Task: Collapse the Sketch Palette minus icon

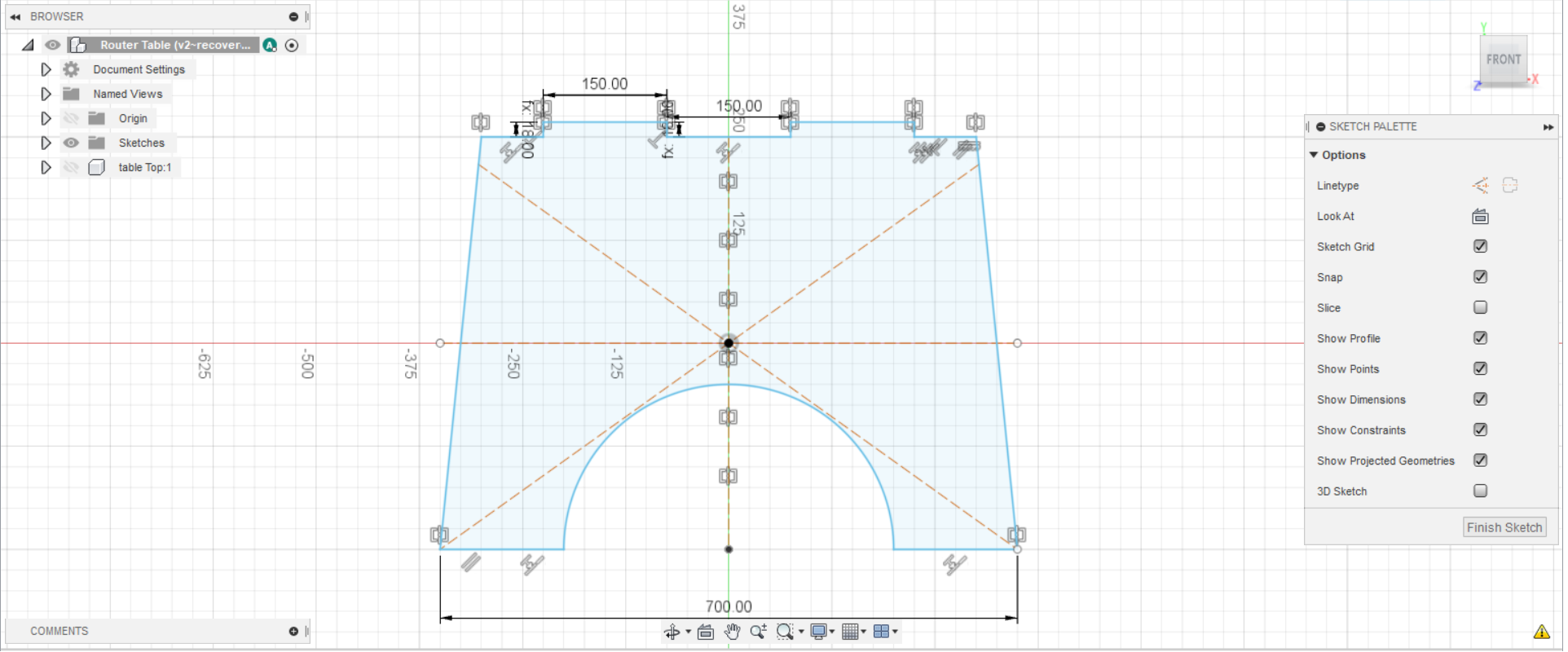Action: [x=1320, y=127]
